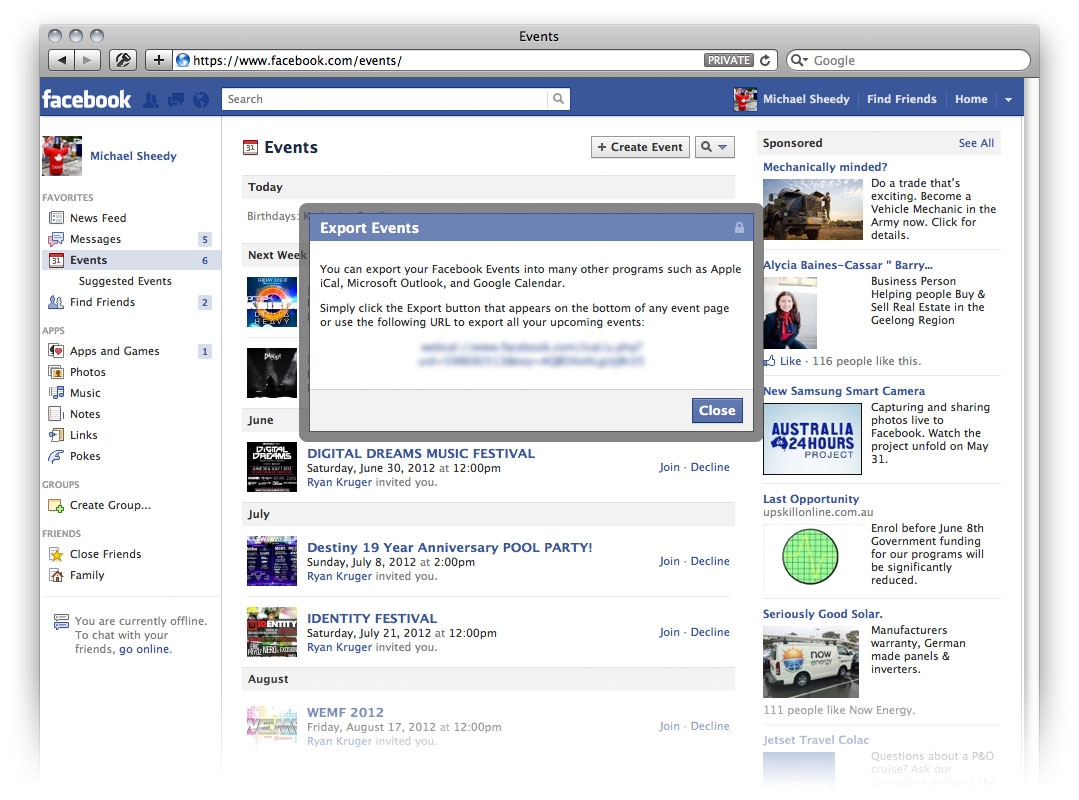Click the Safari back navigation arrow
Screen dimensions: 1079x800
tap(62, 60)
